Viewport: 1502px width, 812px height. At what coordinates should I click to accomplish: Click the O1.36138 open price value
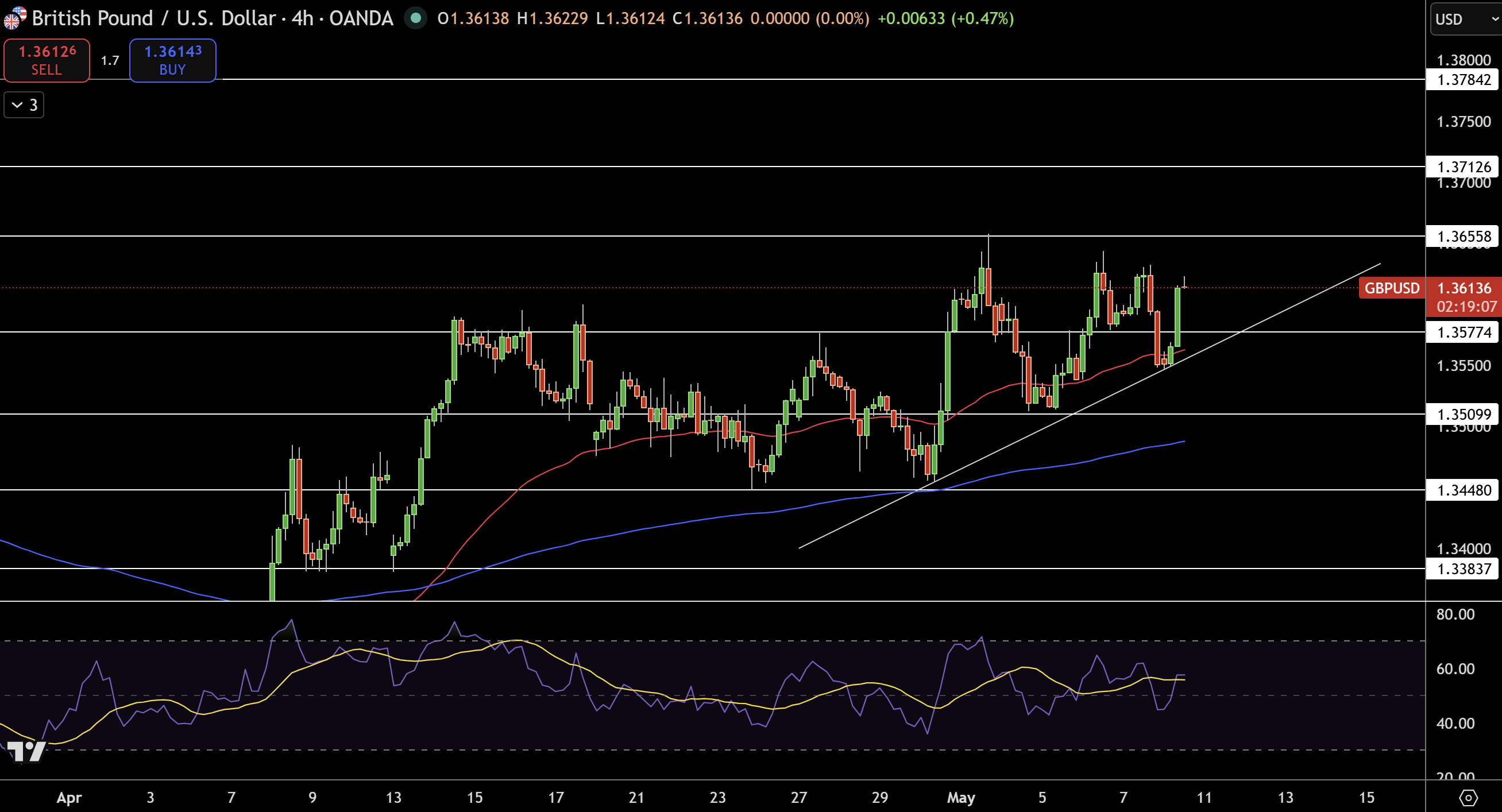(473, 18)
